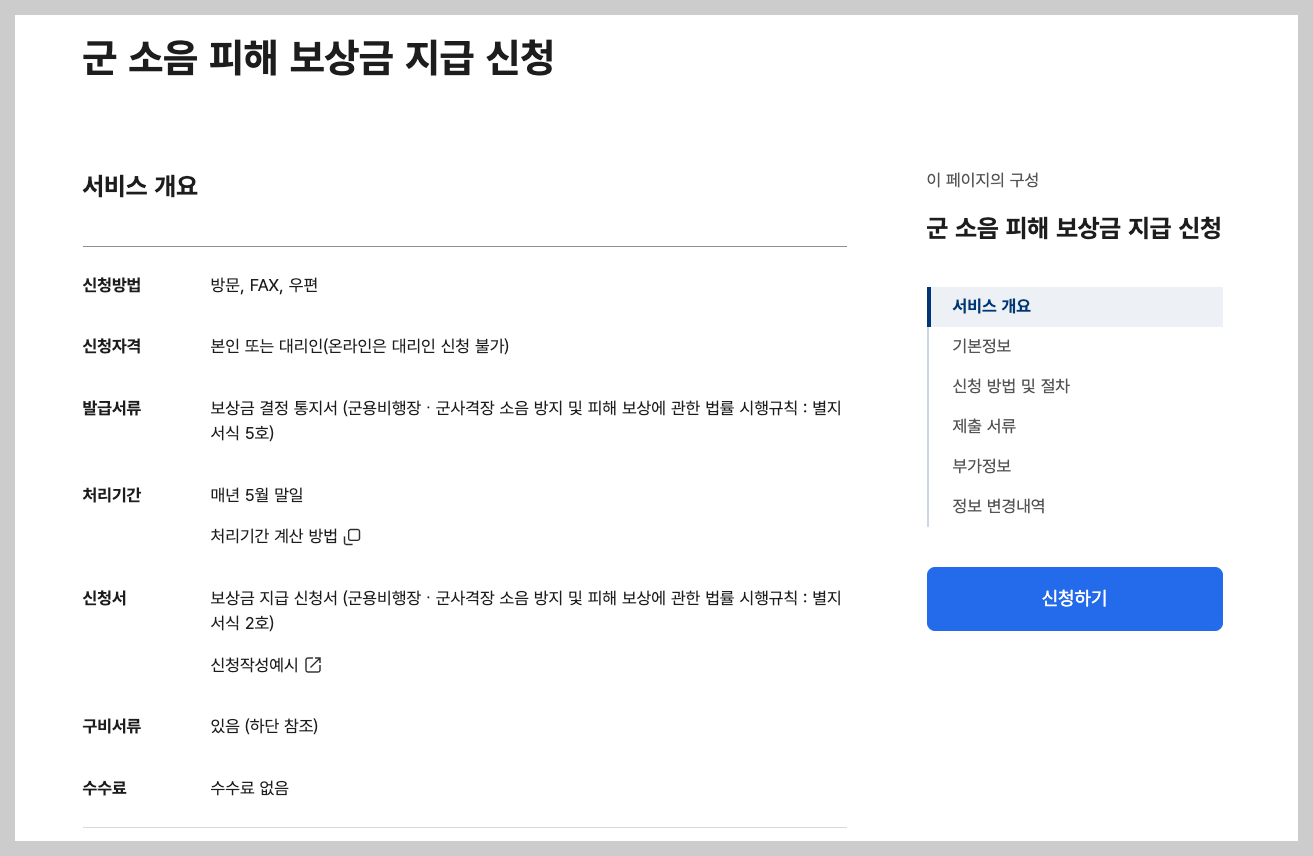
Task: Click the 처리기간 row heading
Action: click(x=111, y=494)
